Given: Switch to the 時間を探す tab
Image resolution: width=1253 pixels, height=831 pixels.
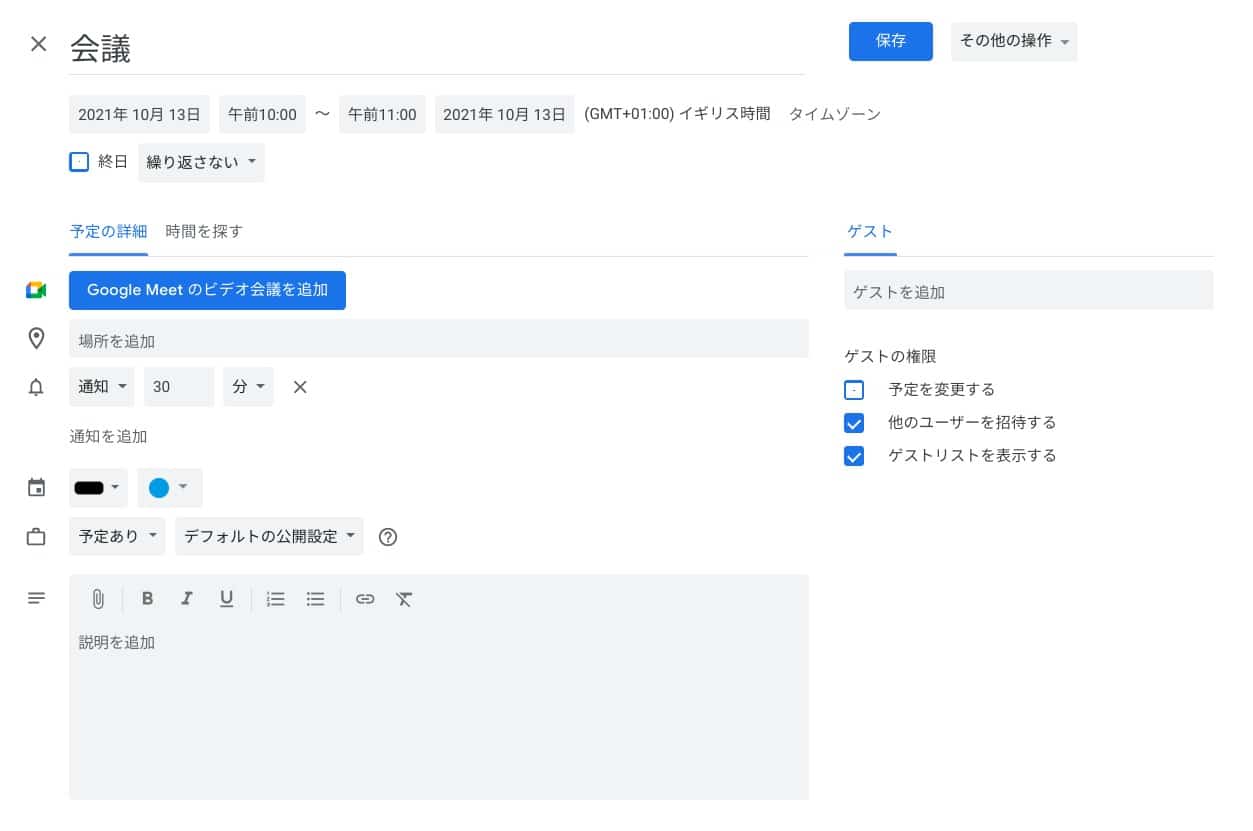Looking at the screenshot, I should click(x=204, y=232).
